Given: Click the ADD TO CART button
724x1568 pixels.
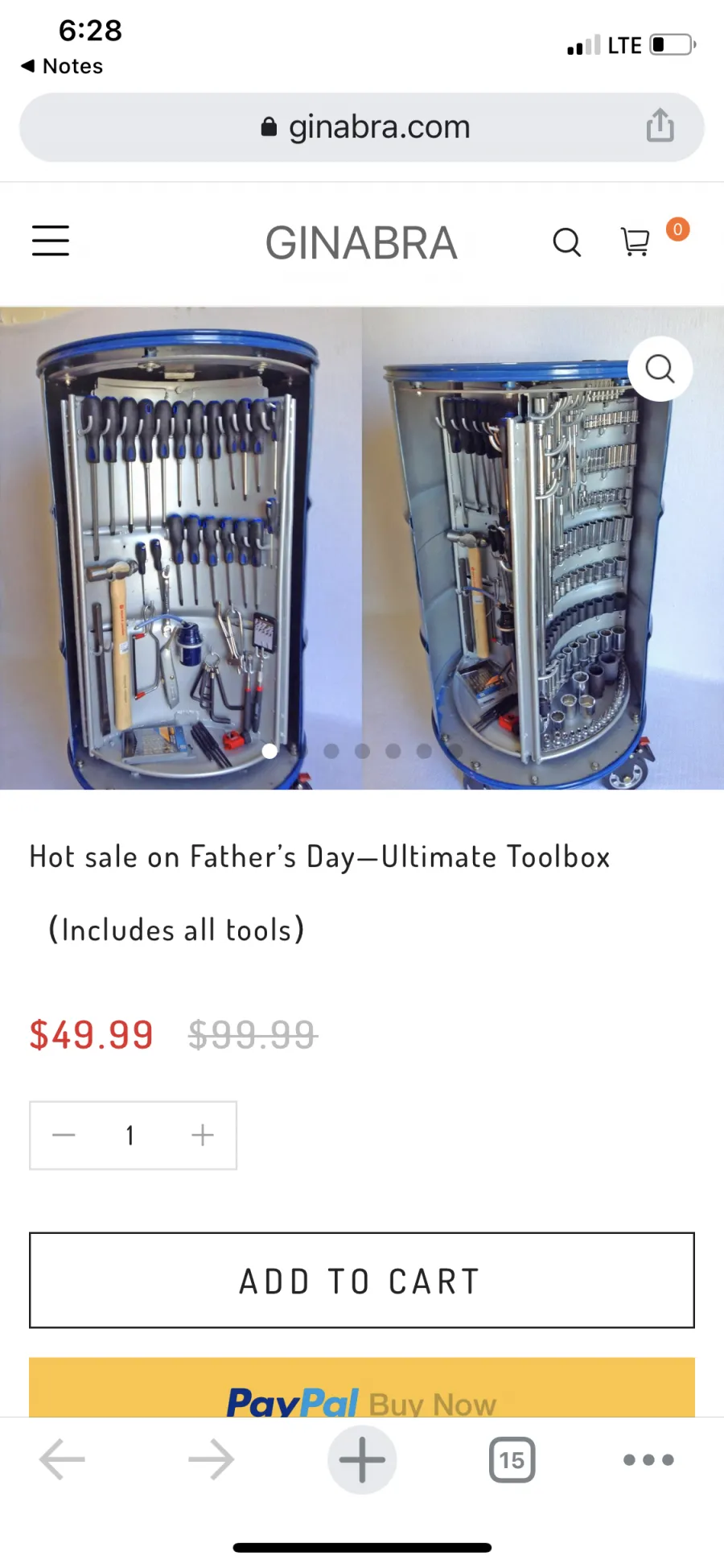Looking at the screenshot, I should click(x=362, y=1280).
